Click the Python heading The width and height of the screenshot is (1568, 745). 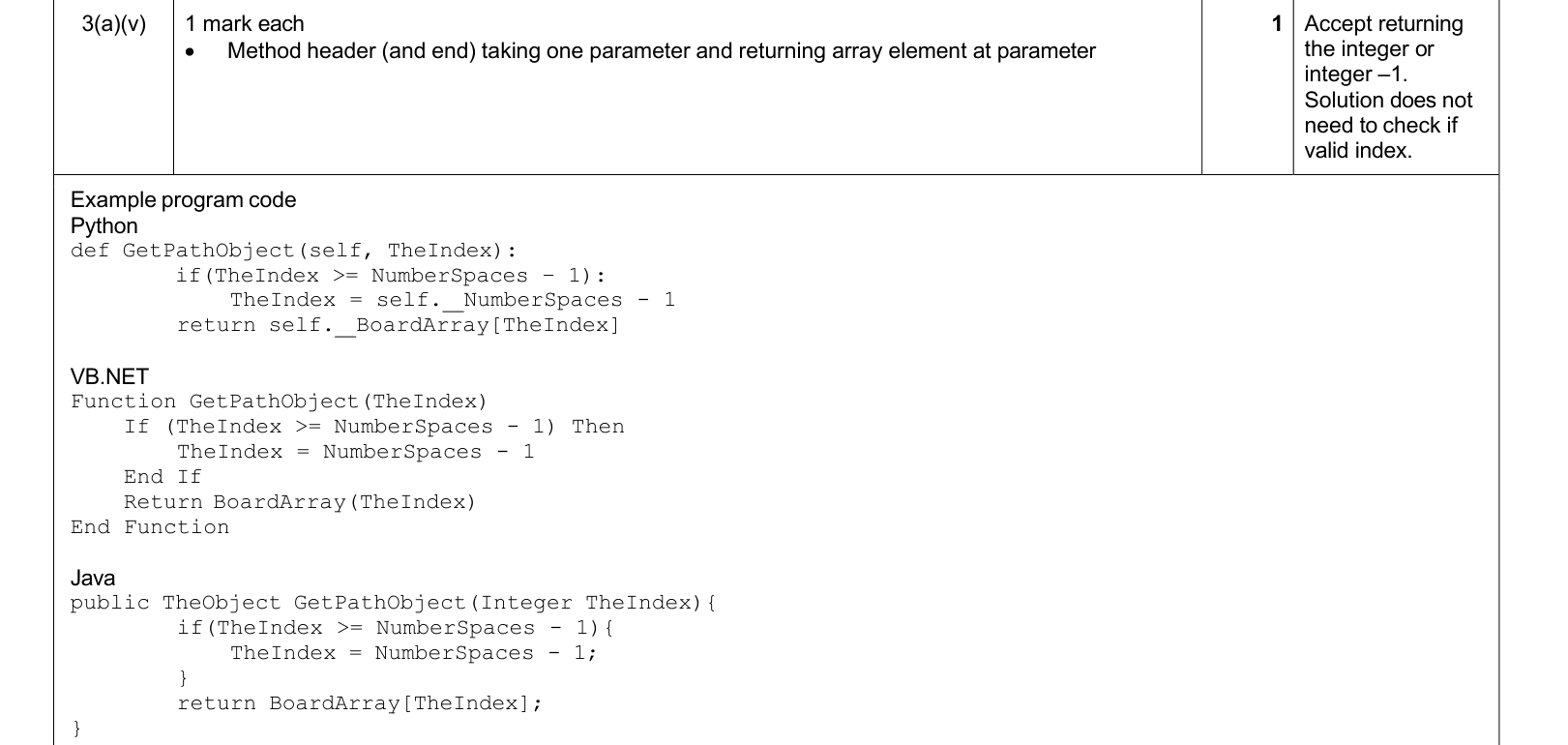point(104,225)
